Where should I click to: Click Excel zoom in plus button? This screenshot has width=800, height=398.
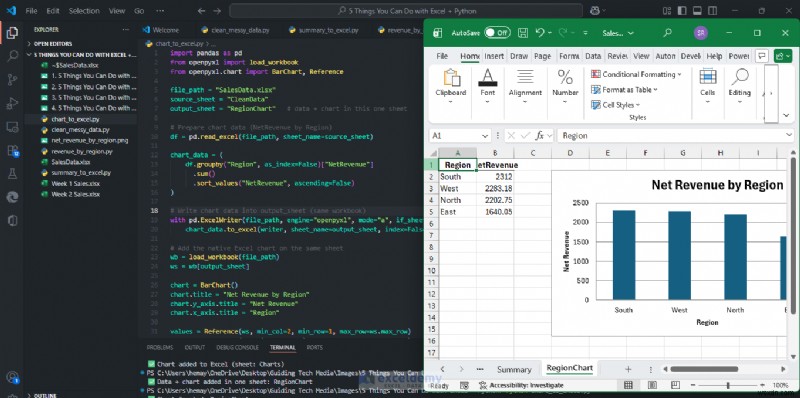762,385
